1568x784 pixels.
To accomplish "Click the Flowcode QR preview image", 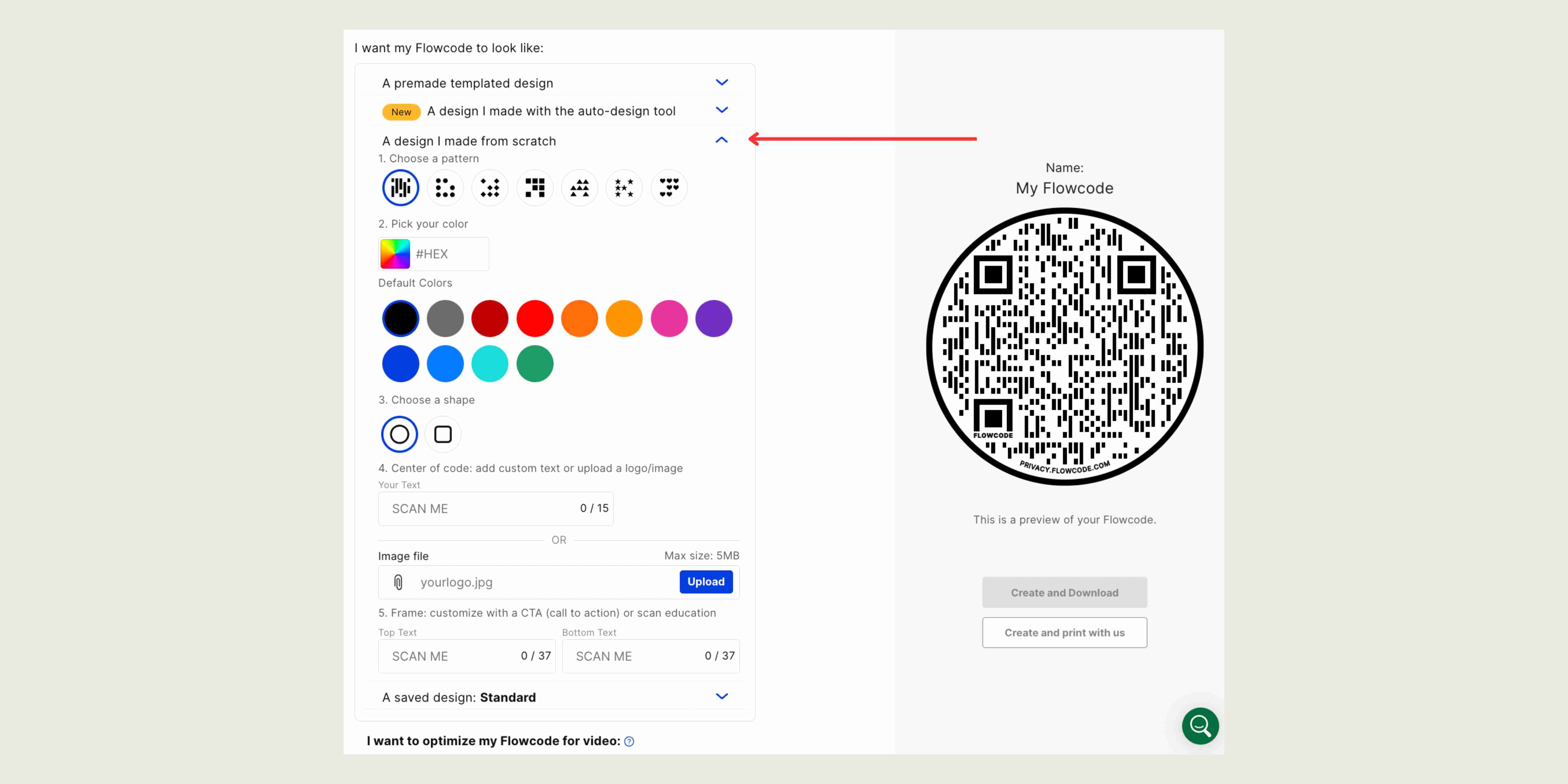I will coord(1065,346).
